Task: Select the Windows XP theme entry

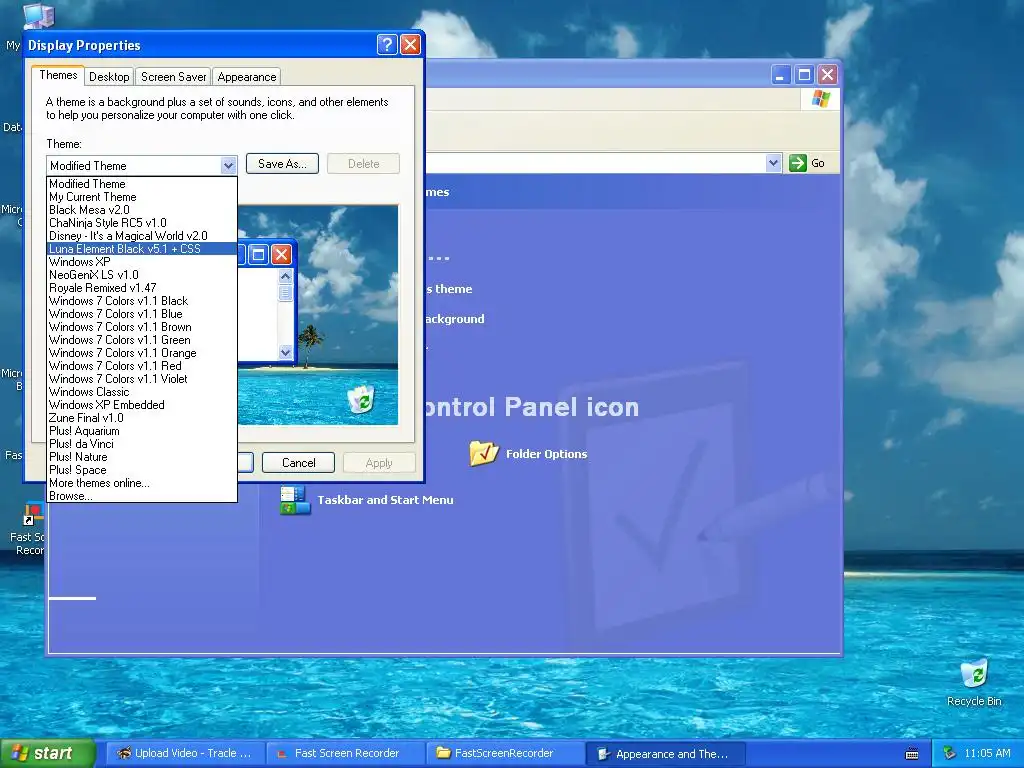Action: tap(142, 262)
